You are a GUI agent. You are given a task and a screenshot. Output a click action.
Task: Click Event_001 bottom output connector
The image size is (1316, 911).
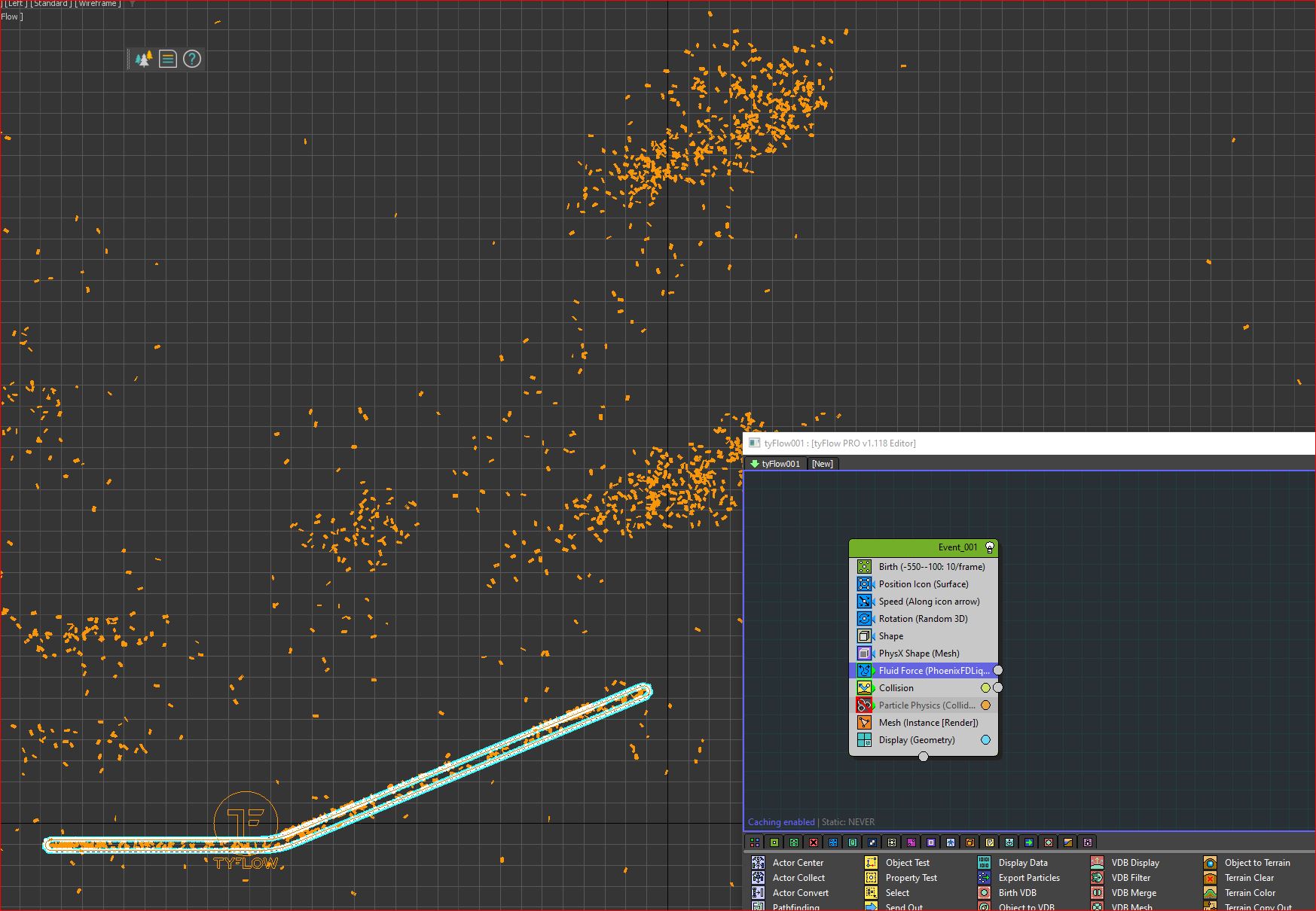pyautogui.click(x=924, y=757)
